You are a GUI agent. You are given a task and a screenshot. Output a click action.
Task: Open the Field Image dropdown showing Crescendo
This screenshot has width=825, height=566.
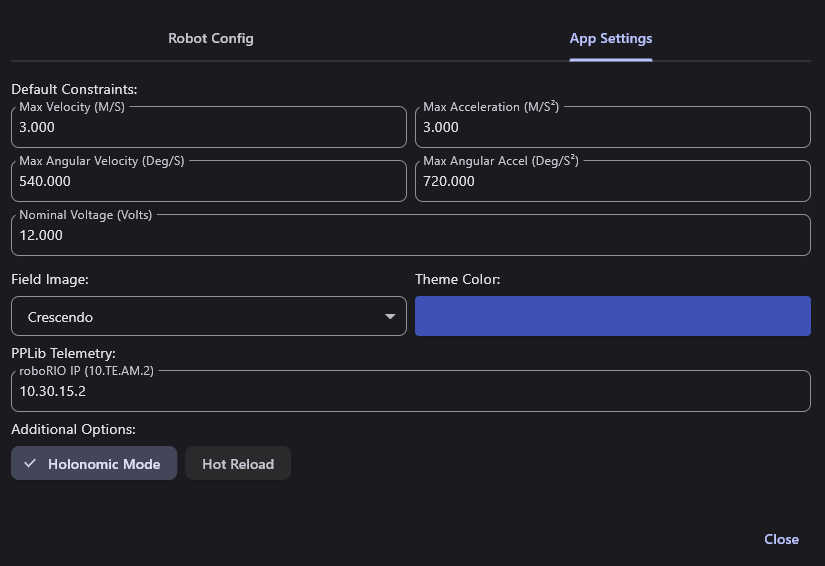[x=209, y=316]
